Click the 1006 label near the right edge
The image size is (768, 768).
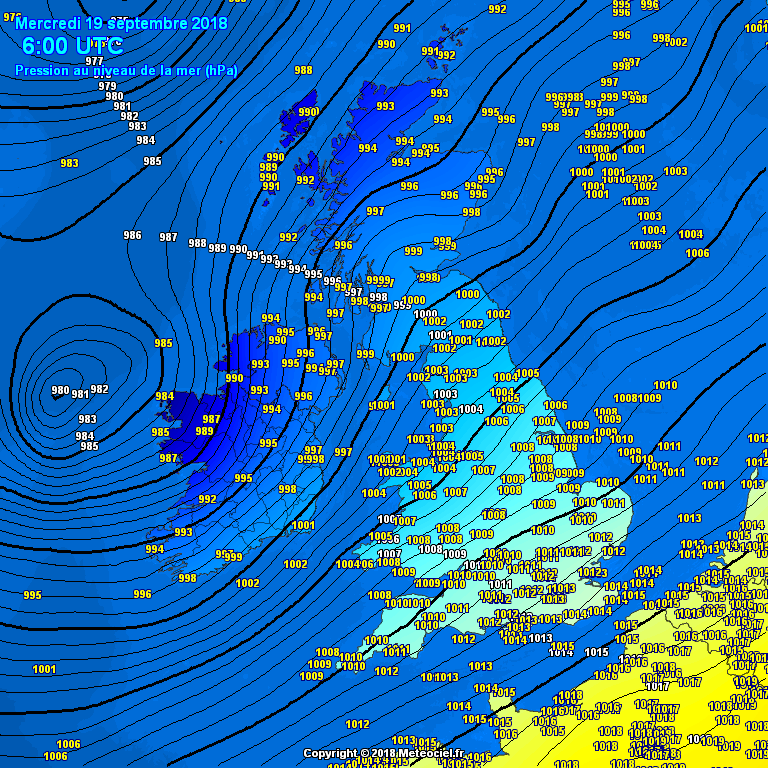click(697, 253)
